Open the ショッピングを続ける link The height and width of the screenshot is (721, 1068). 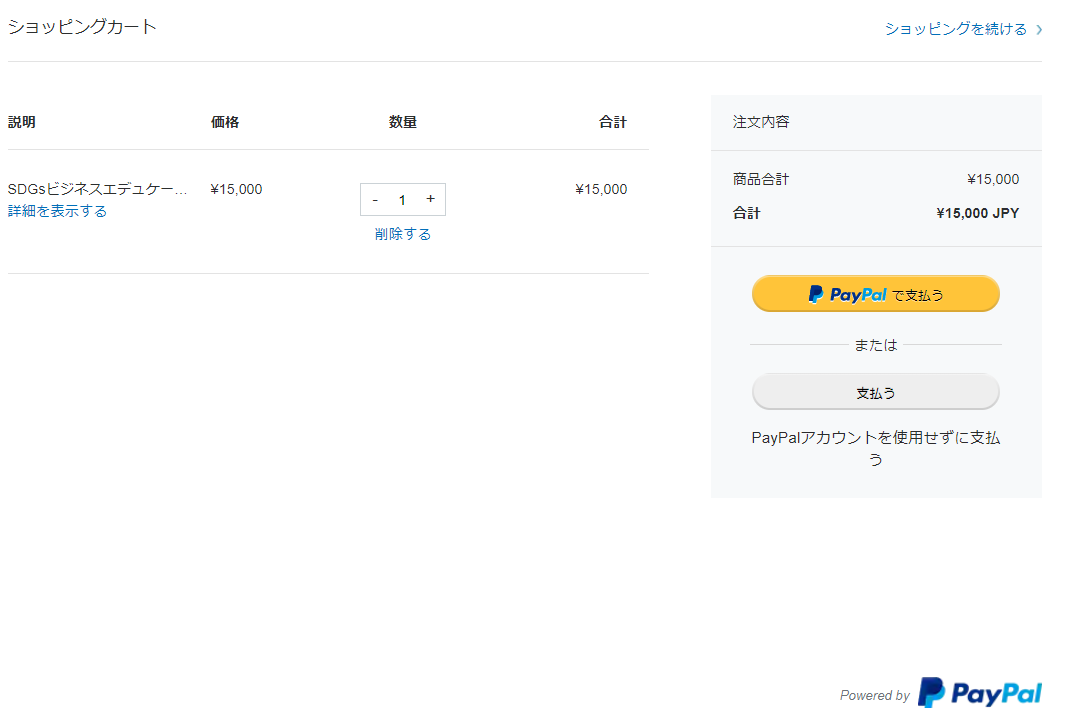[955, 29]
